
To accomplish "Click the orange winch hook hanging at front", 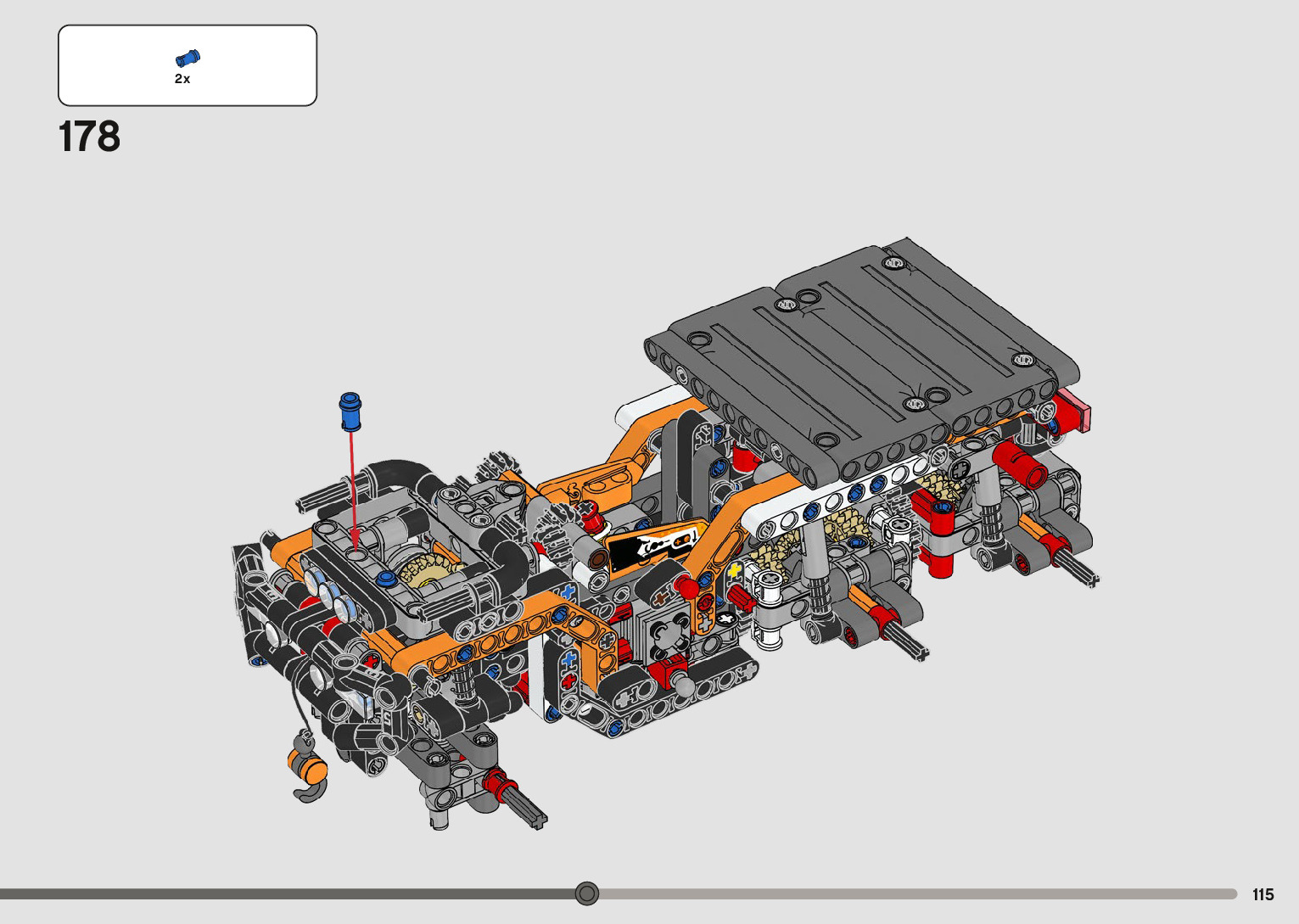I will click(308, 769).
